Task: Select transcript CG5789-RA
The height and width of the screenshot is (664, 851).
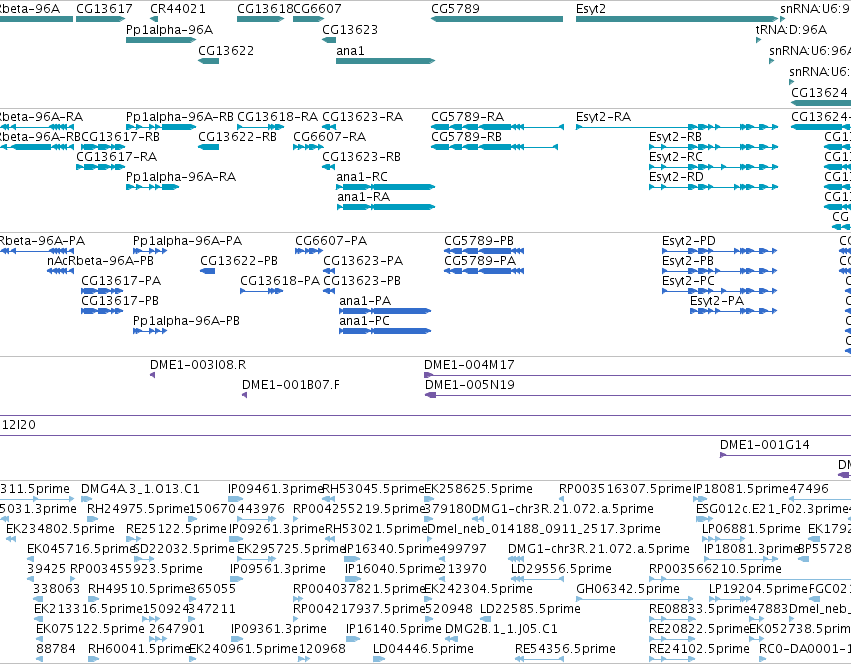Action: click(x=497, y=127)
